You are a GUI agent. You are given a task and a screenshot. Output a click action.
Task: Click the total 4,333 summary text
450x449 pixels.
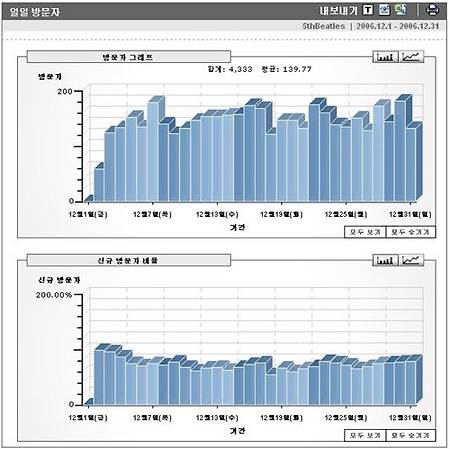(230, 69)
